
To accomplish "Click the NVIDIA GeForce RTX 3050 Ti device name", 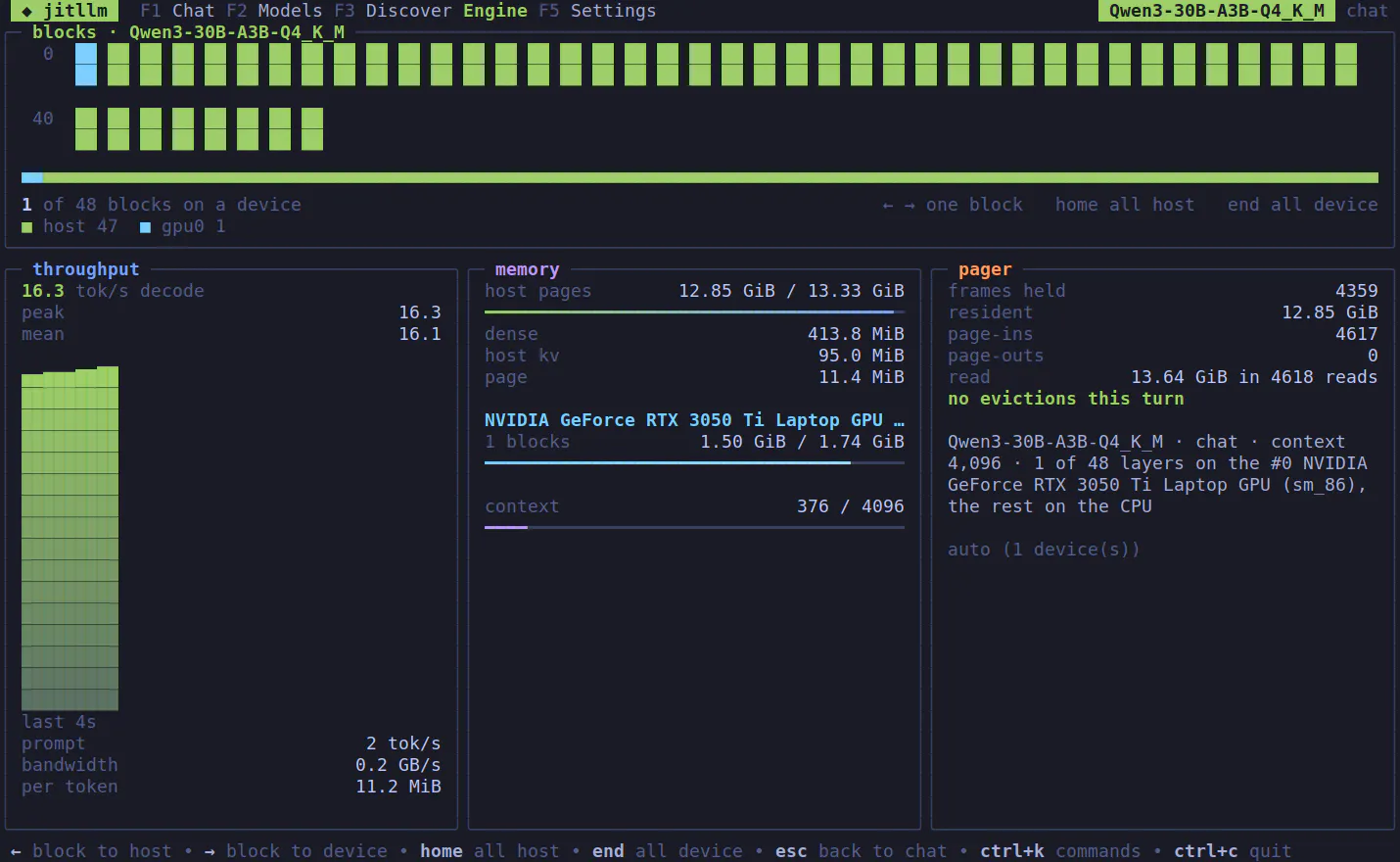I will (x=694, y=420).
